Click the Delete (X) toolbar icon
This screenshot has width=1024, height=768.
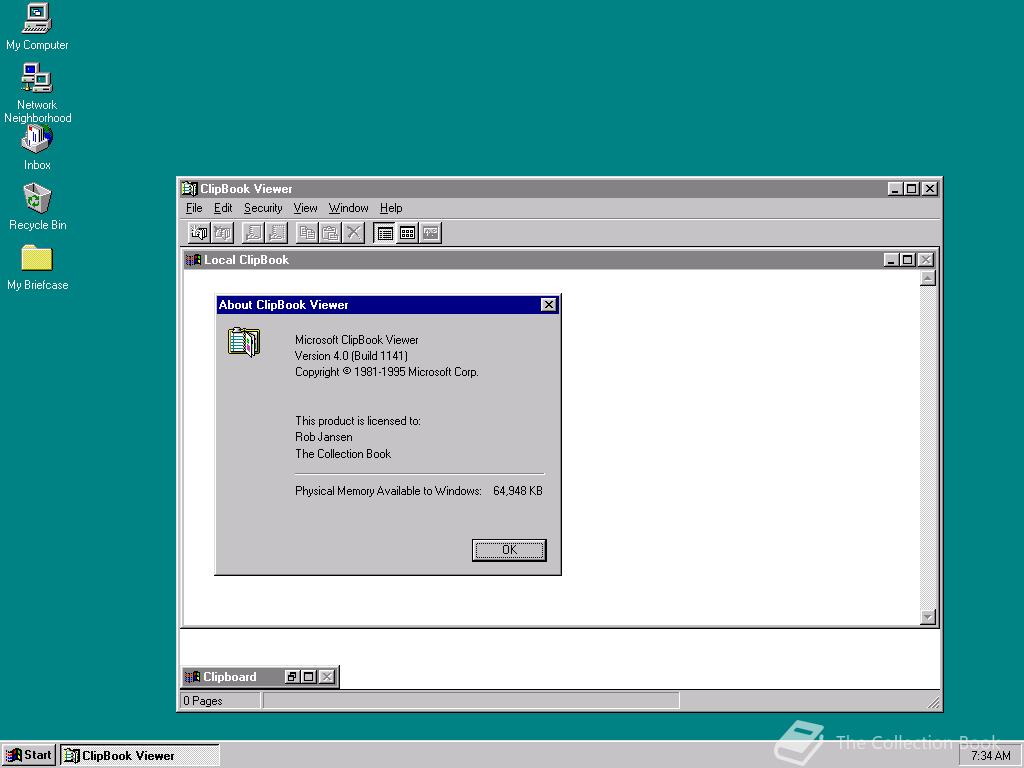353,232
